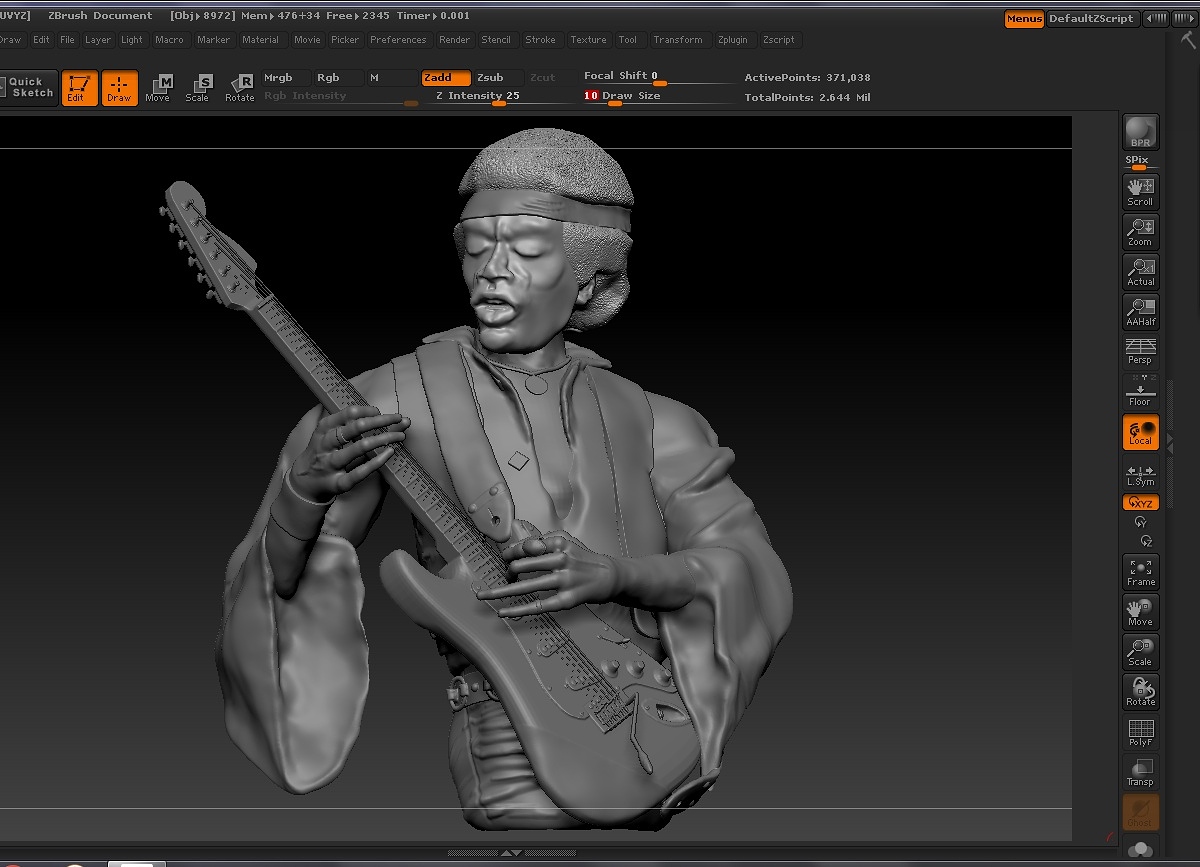
Task: Activate Edit mode button
Action: [x=79, y=88]
